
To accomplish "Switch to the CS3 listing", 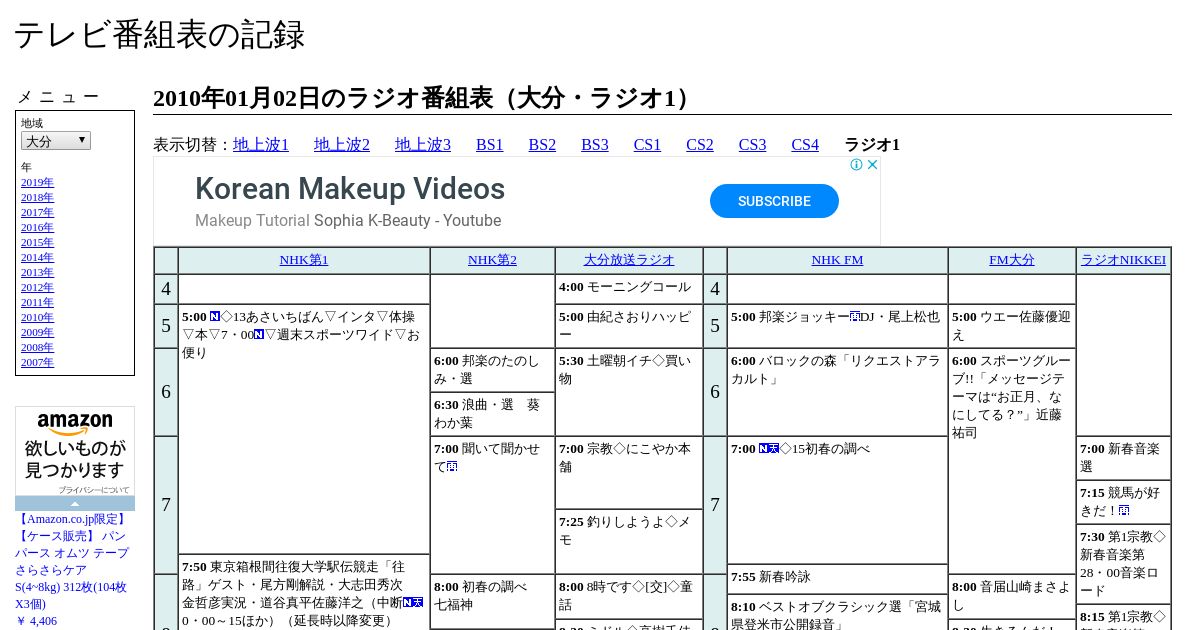I will click(752, 145).
